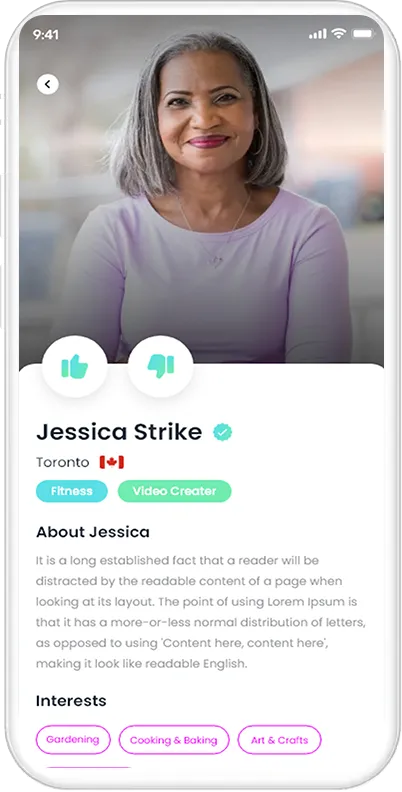The image size is (402, 792).
Task: Click the verified badge next to name
Action: pos(222,432)
